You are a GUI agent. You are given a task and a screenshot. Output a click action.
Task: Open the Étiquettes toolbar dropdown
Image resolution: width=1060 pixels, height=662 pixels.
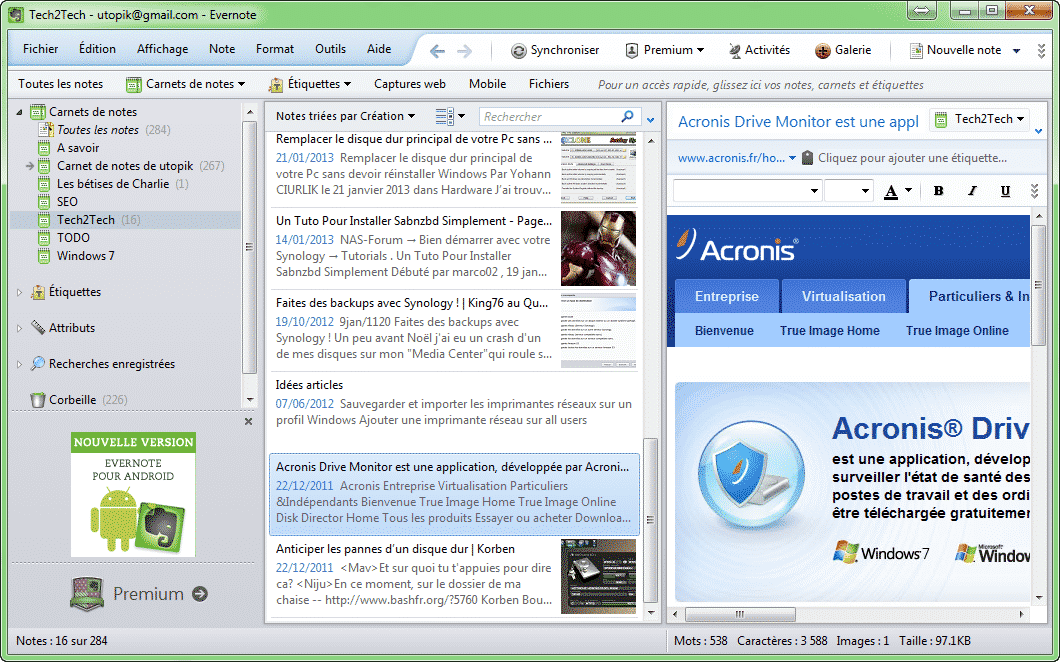(310, 84)
